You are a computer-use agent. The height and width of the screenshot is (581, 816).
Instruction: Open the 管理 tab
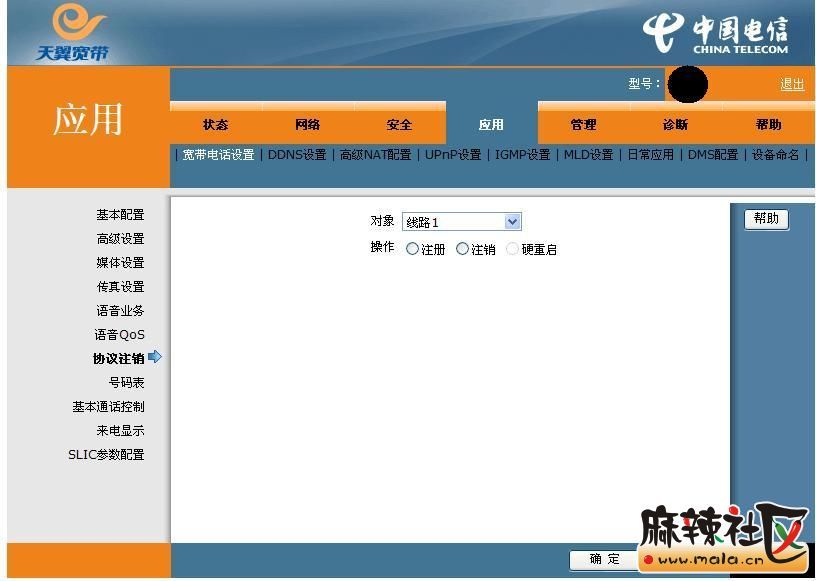[x=583, y=125]
